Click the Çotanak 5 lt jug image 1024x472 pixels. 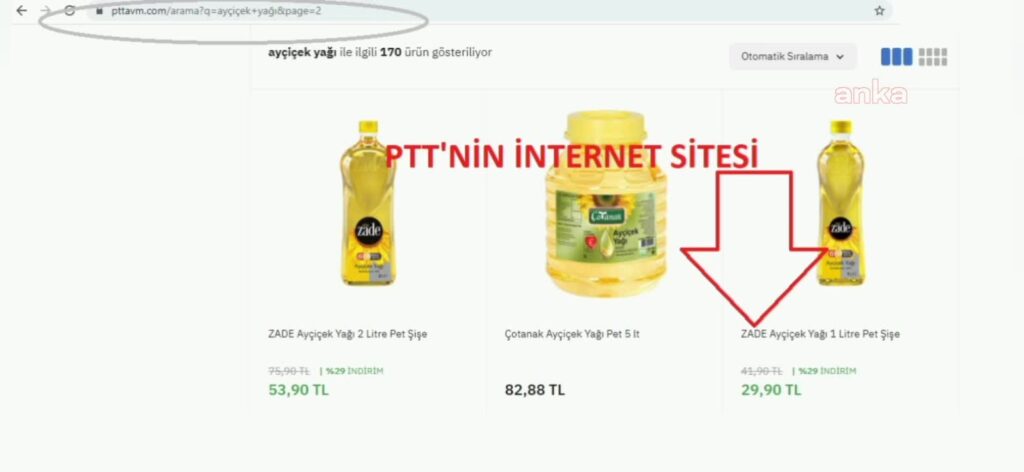click(606, 204)
